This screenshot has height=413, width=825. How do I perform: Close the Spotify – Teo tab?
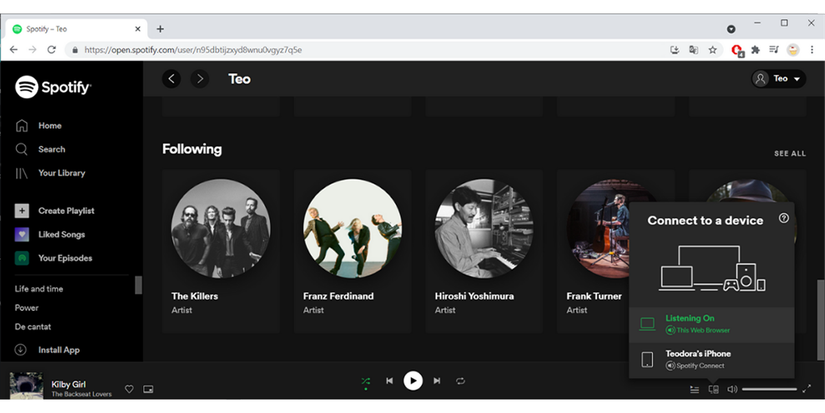[138, 29]
